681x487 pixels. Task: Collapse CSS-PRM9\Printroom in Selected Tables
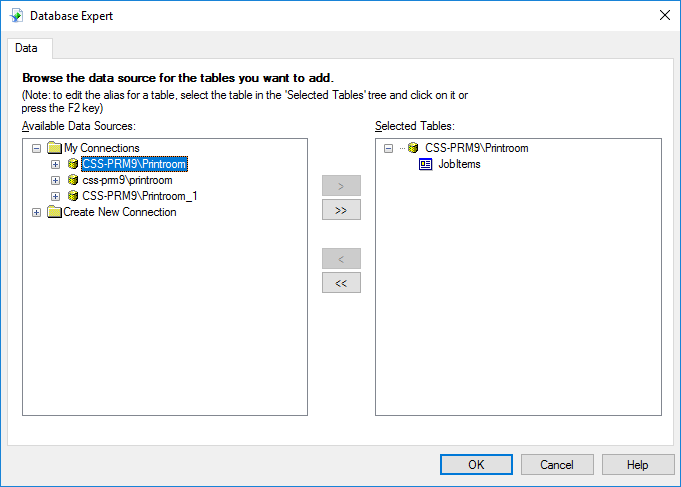388,148
